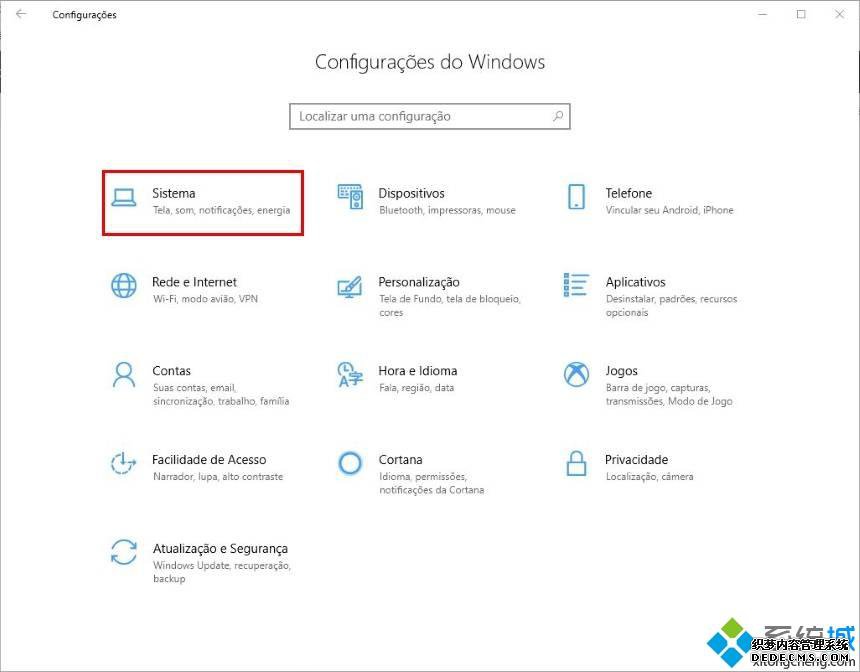Go back with the arrow button
860x672 pixels.
(x=21, y=14)
